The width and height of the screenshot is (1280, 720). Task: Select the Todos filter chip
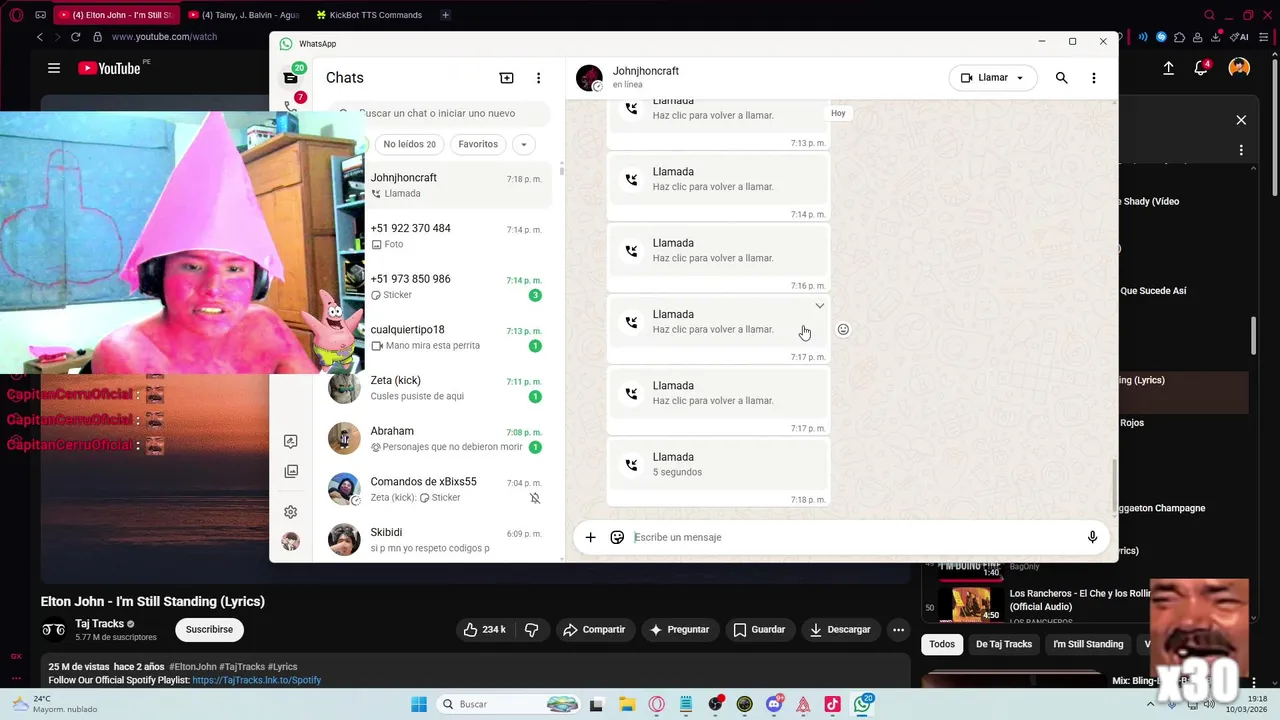click(x=942, y=644)
